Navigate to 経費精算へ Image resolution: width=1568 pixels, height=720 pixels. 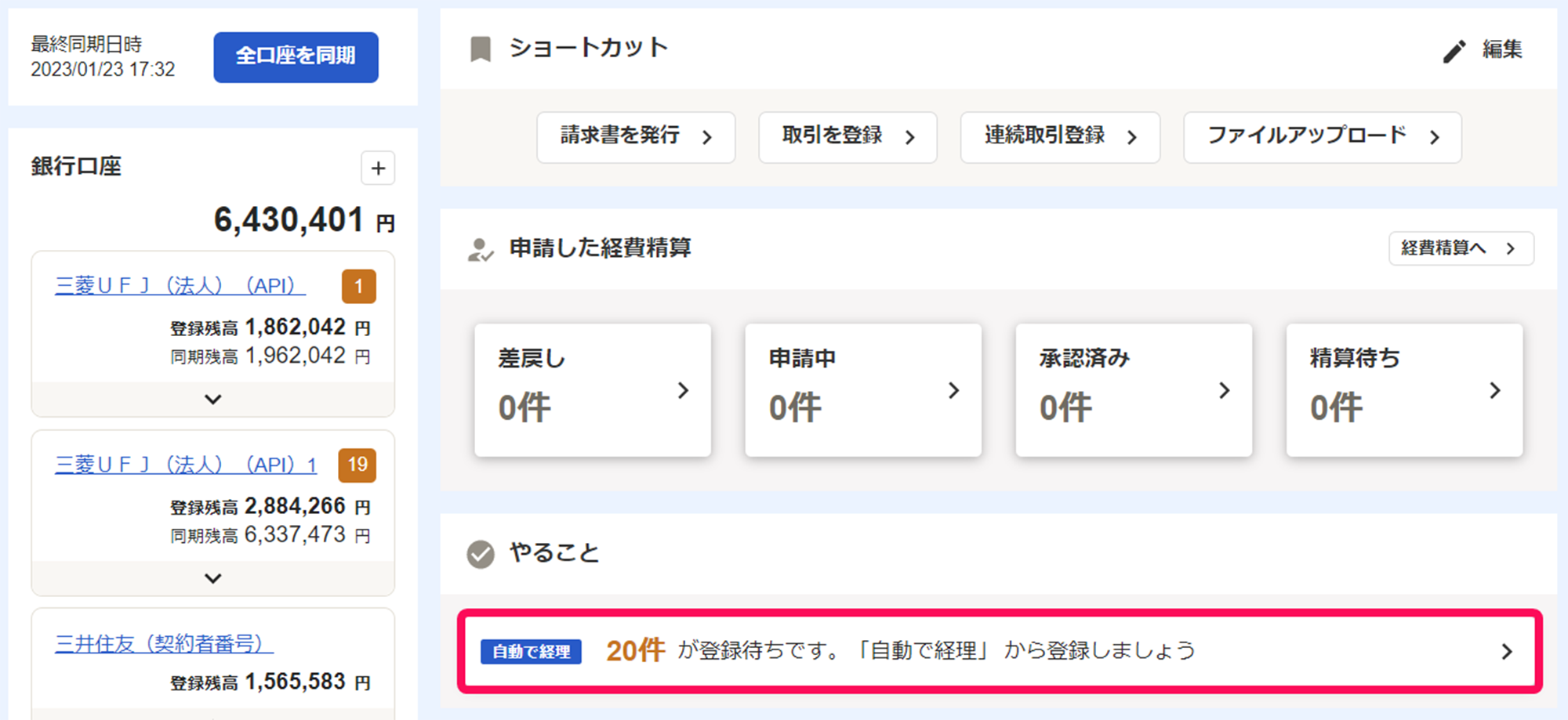coord(1460,248)
